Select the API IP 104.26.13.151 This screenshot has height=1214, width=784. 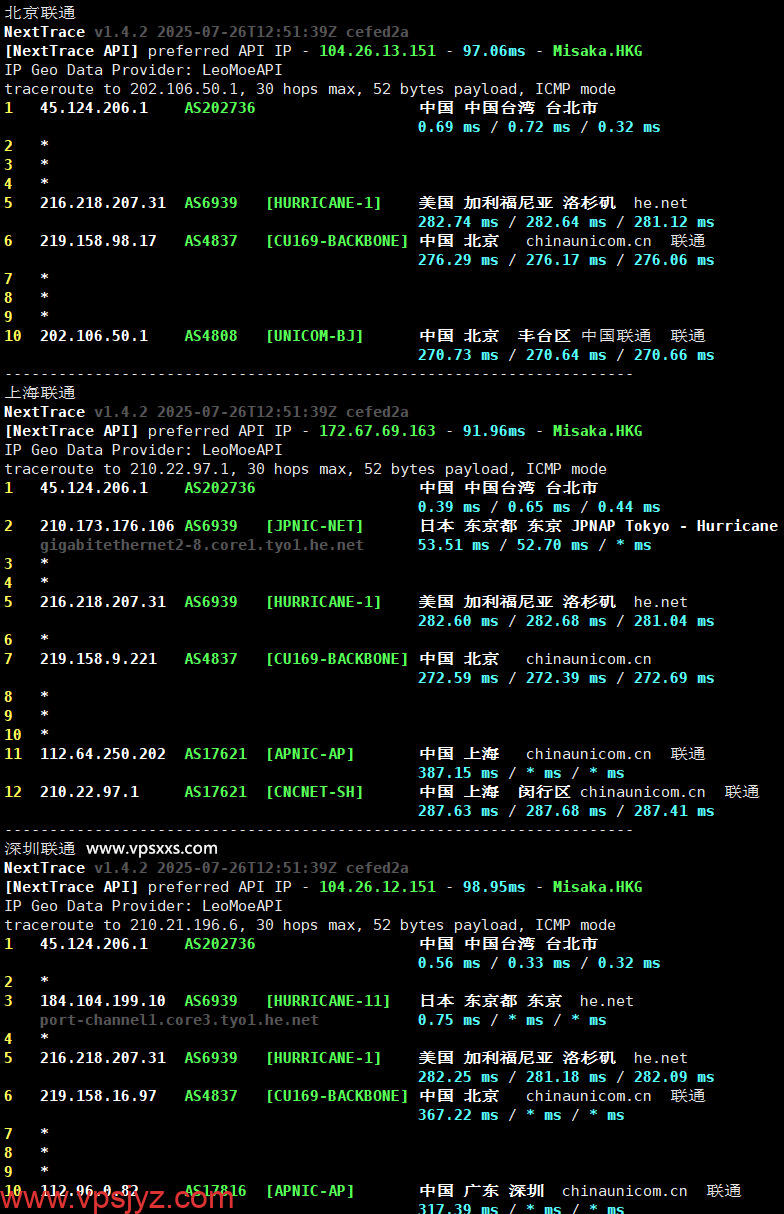click(377, 51)
